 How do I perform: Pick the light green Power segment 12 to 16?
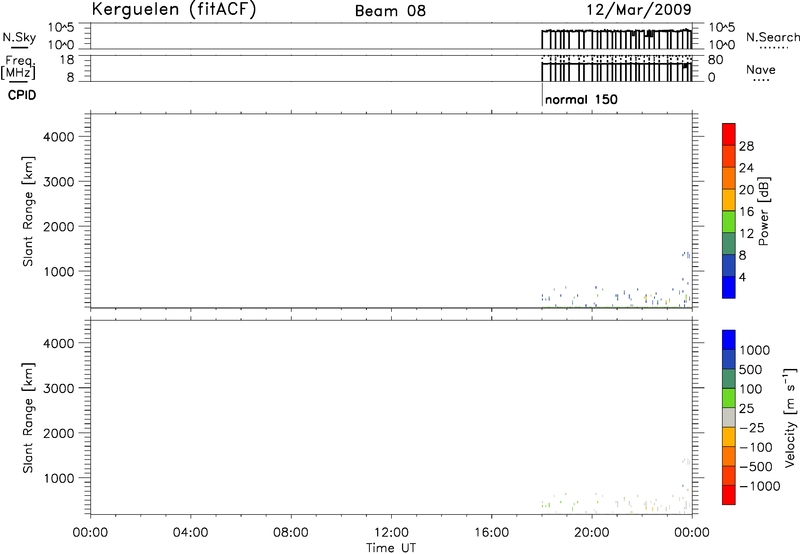[729, 221]
